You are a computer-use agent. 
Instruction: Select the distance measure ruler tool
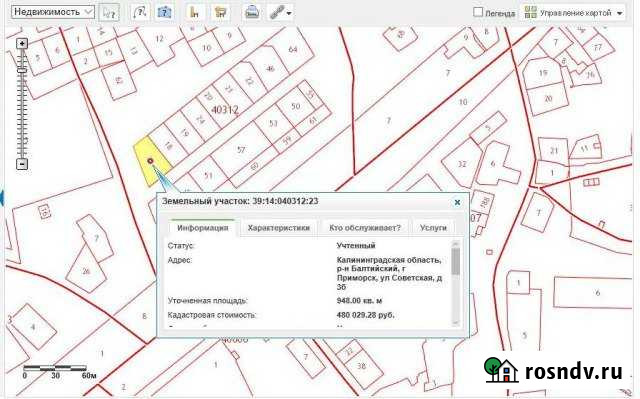point(194,12)
